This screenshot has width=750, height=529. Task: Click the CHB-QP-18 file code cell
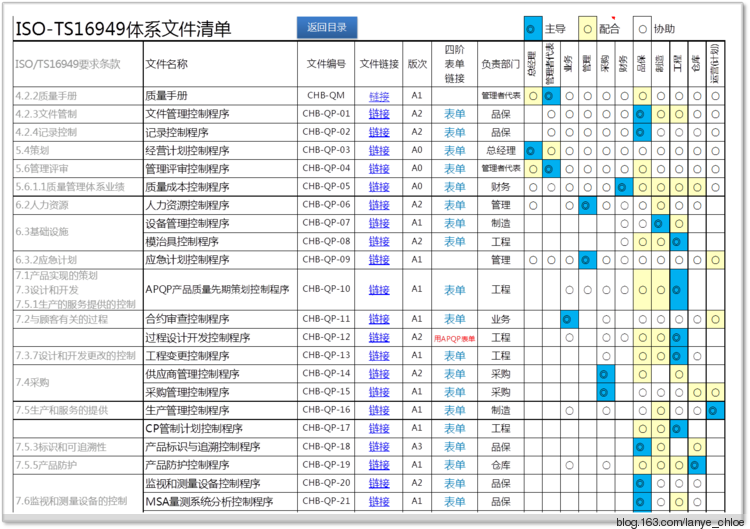tap(326, 447)
